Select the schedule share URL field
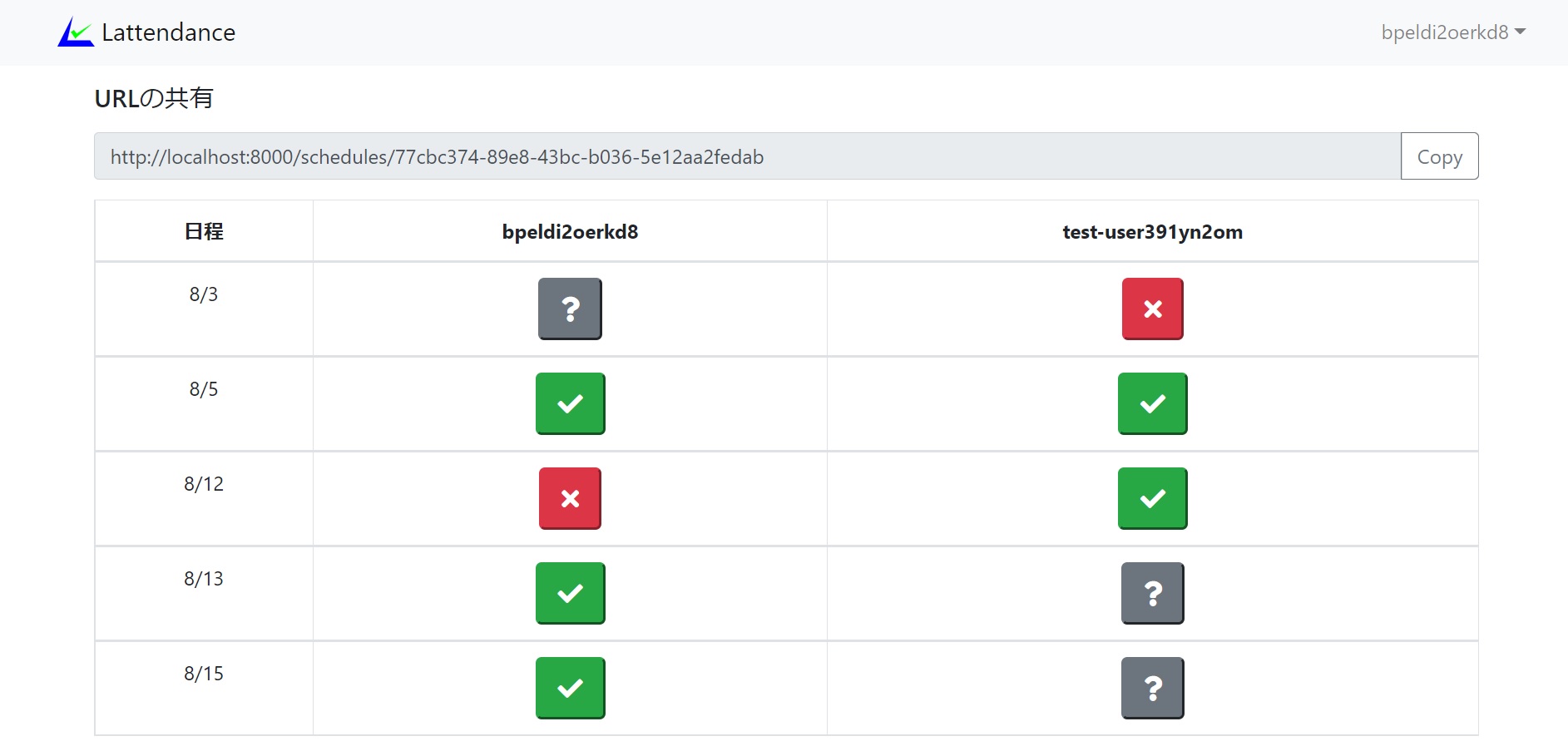This screenshot has width=1568, height=751. 748,156
